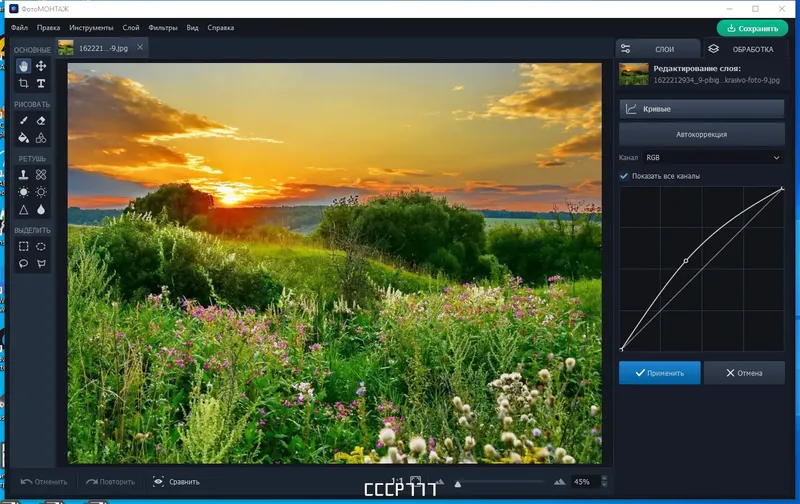Select the Healing patch tool

point(41,174)
